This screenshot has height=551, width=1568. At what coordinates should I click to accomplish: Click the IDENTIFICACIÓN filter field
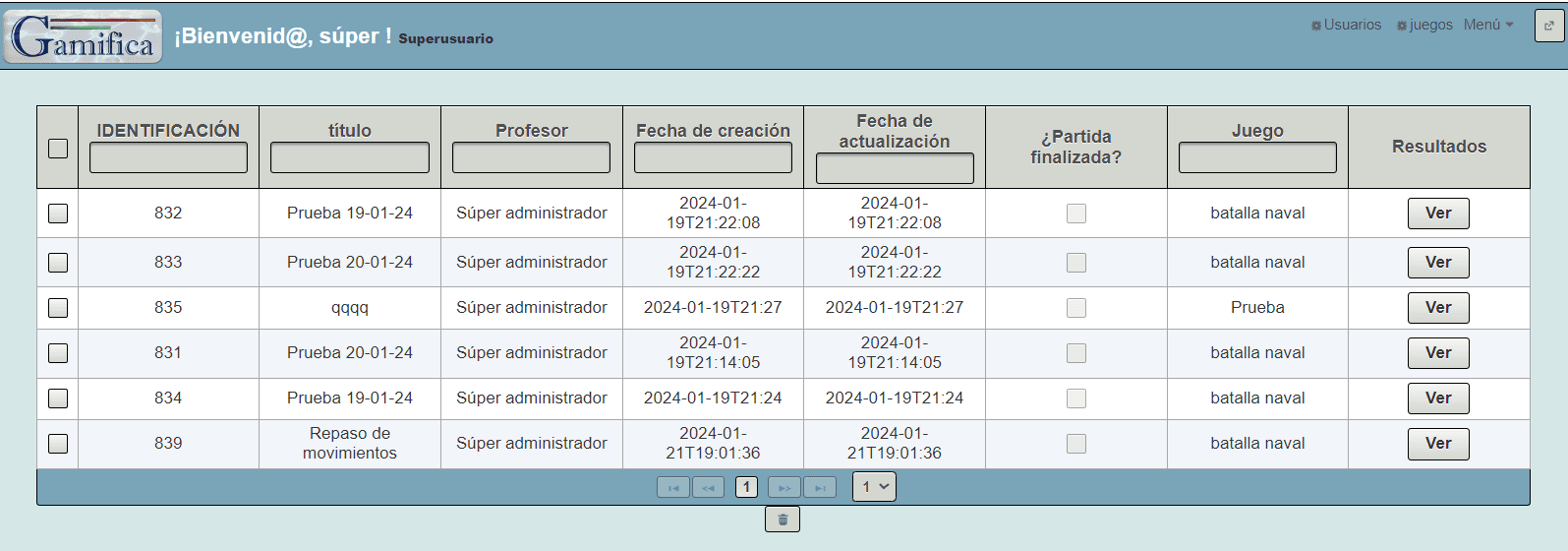pos(168,157)
